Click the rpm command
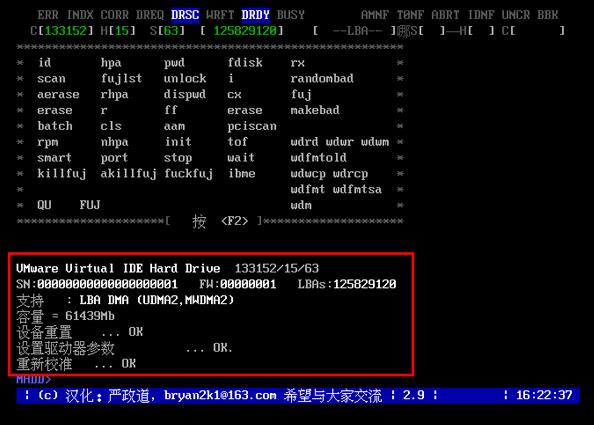 48,142
